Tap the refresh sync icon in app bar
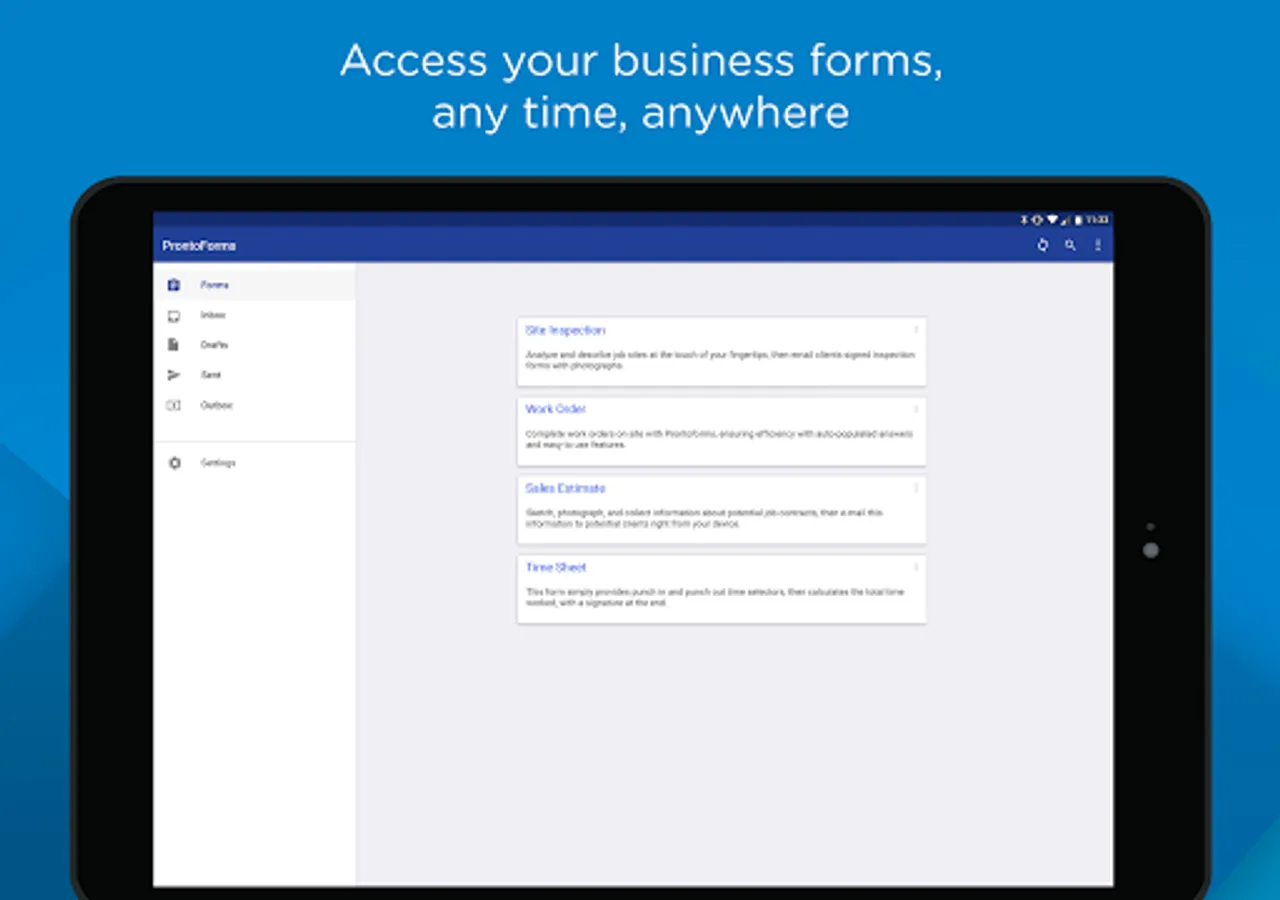The width and height of the screenshot is (1280, 900). tap(1043, 245)
